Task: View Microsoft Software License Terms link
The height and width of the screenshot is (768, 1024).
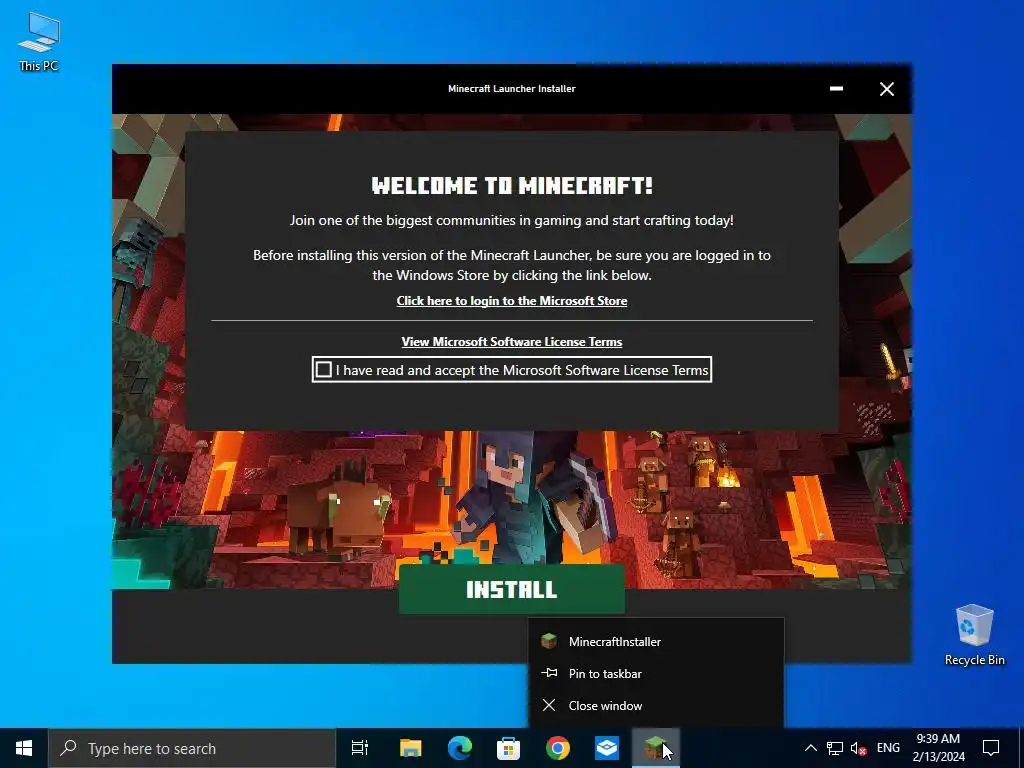Action: pyautogui.click(x=511, y=342)
